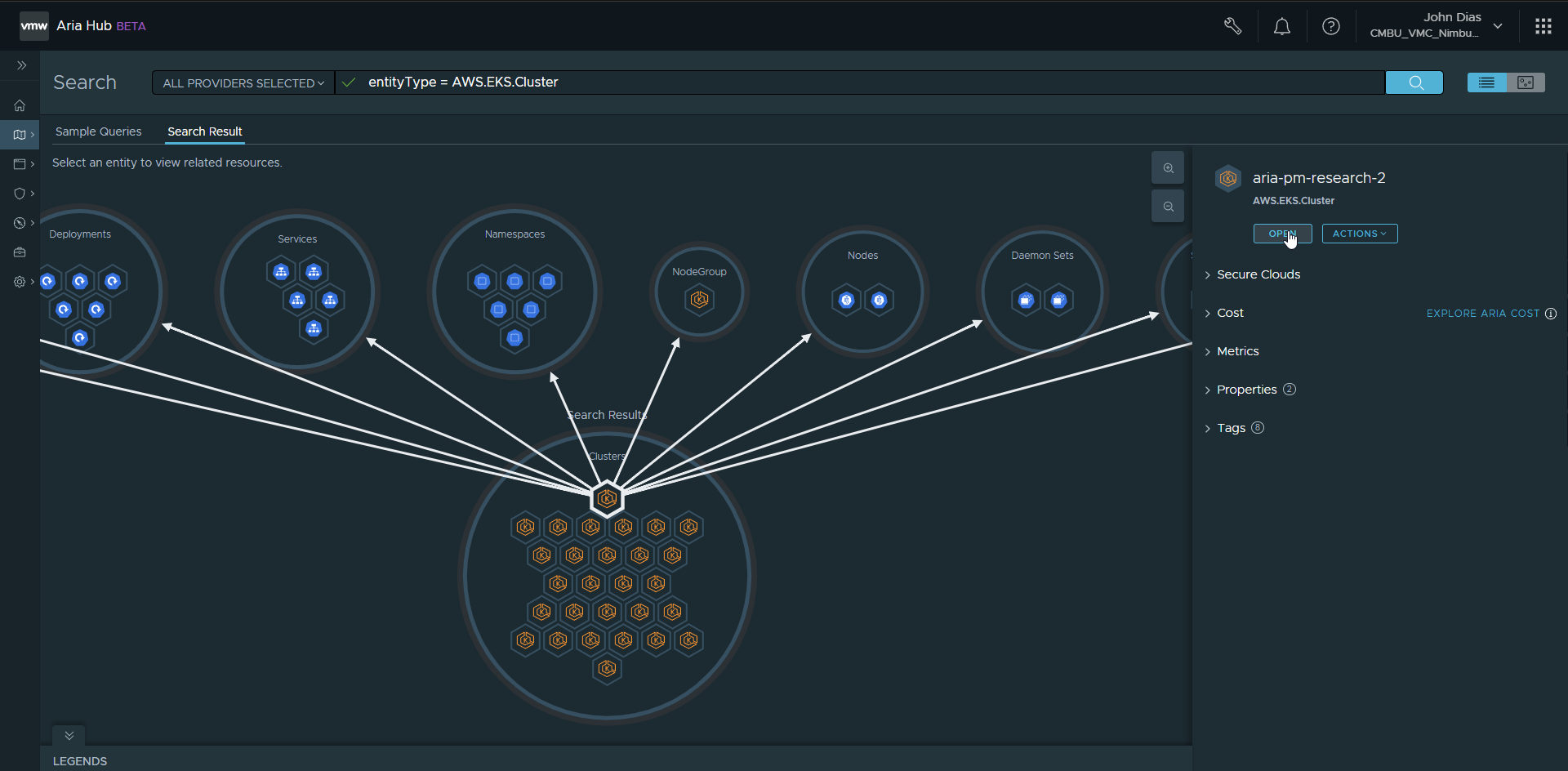The height and width of the screenshot is (771, 1568).
Task: Open the ALL PROVIDERS SELECTED dropdown
Action: [243, 82]
